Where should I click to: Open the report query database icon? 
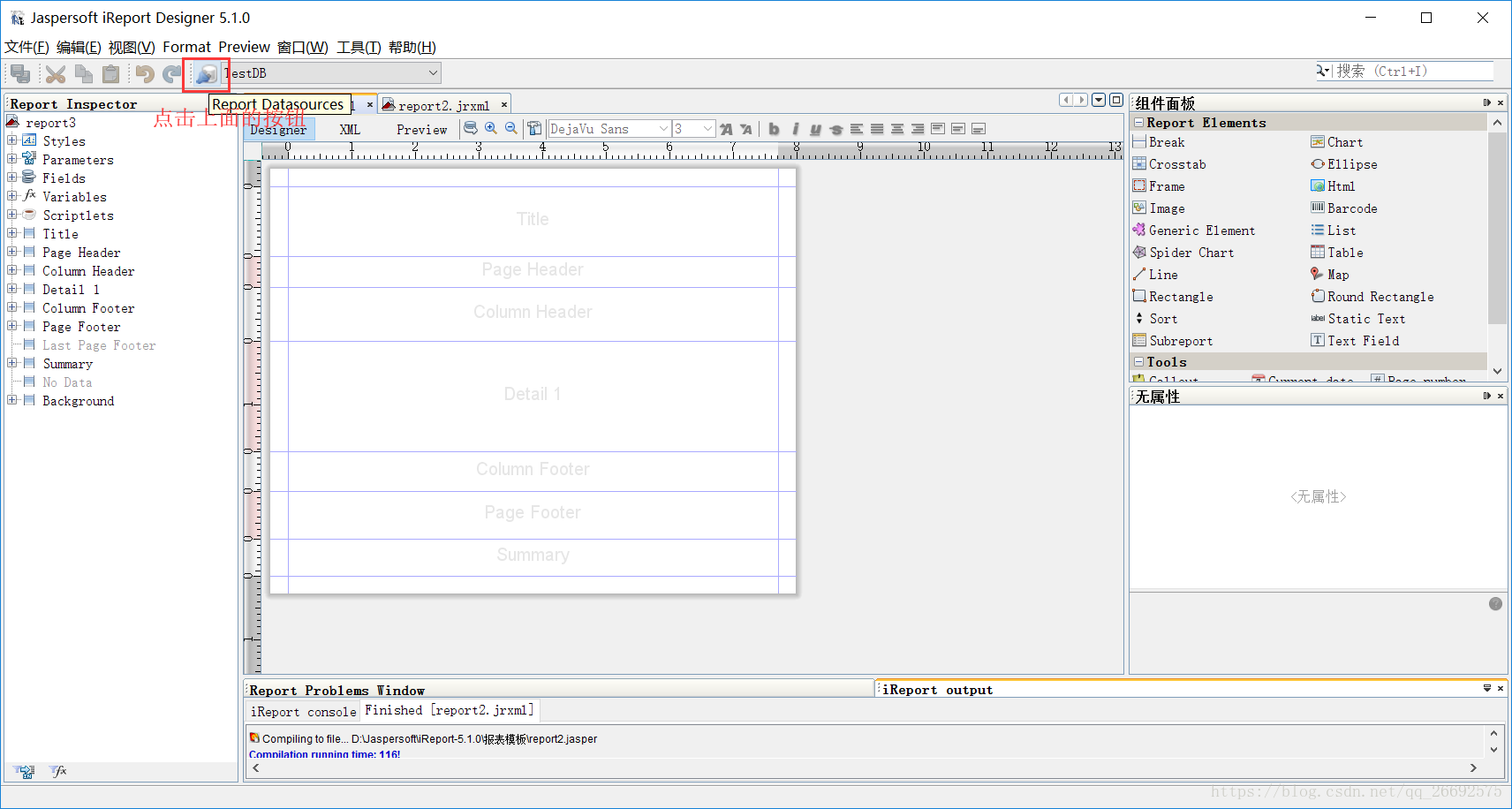pyautogui.click(x=470, y=129)
